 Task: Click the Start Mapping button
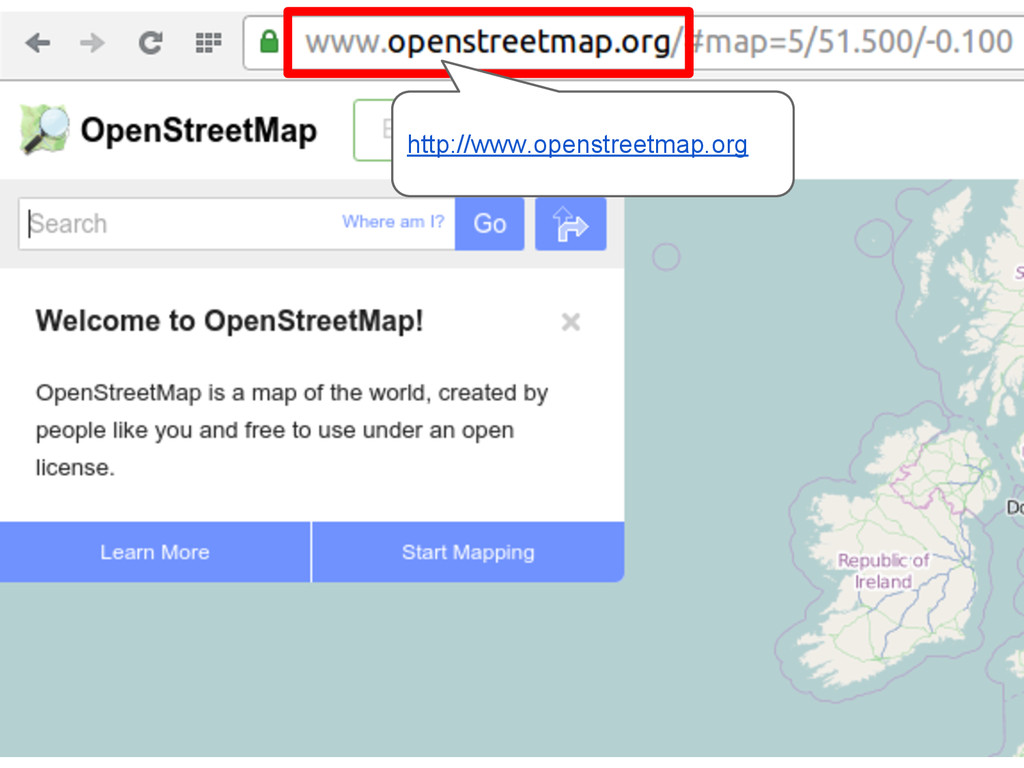click(x=468, y=552)
